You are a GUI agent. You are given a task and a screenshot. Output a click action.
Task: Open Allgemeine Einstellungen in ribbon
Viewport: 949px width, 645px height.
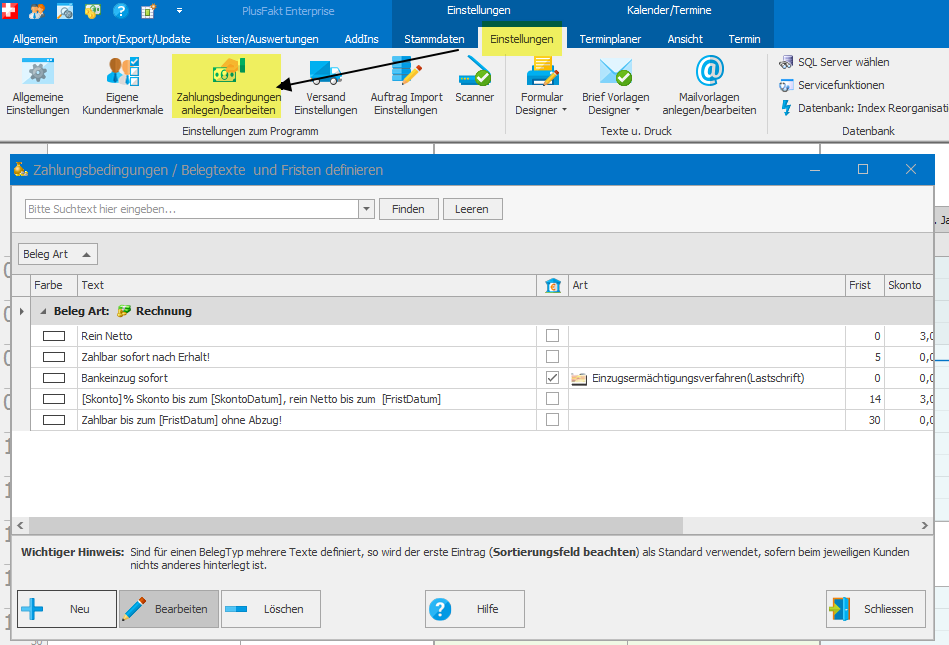[x=38, y=86]
